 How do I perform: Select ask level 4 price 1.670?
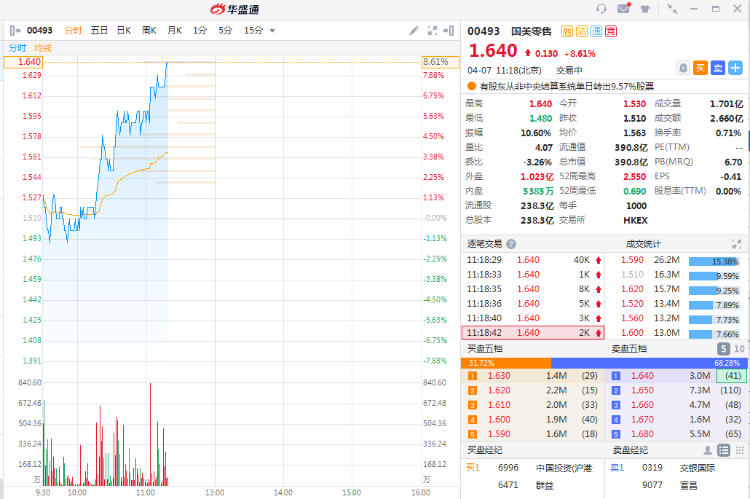642,420
